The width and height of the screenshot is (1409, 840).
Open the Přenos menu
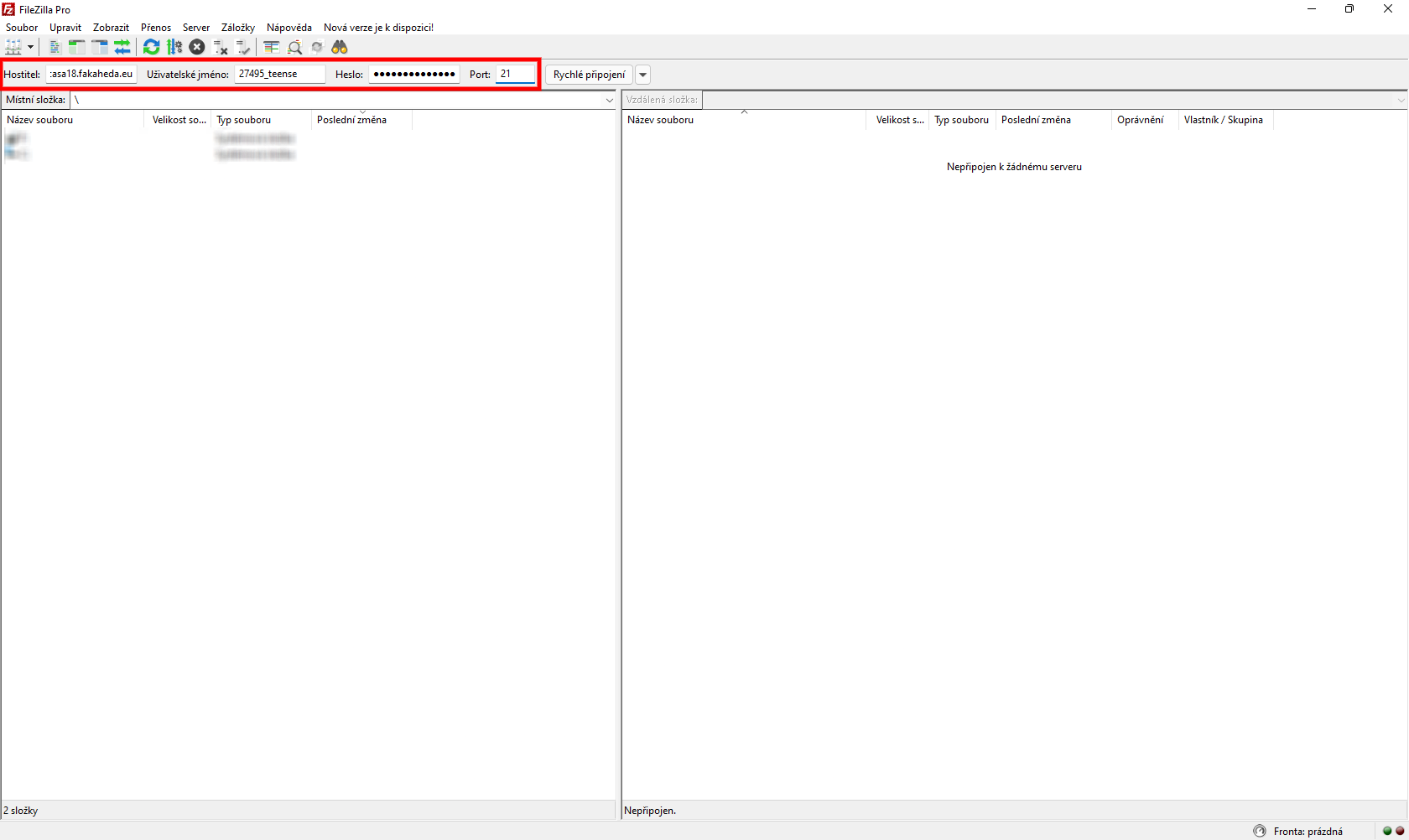click(156, 28)
